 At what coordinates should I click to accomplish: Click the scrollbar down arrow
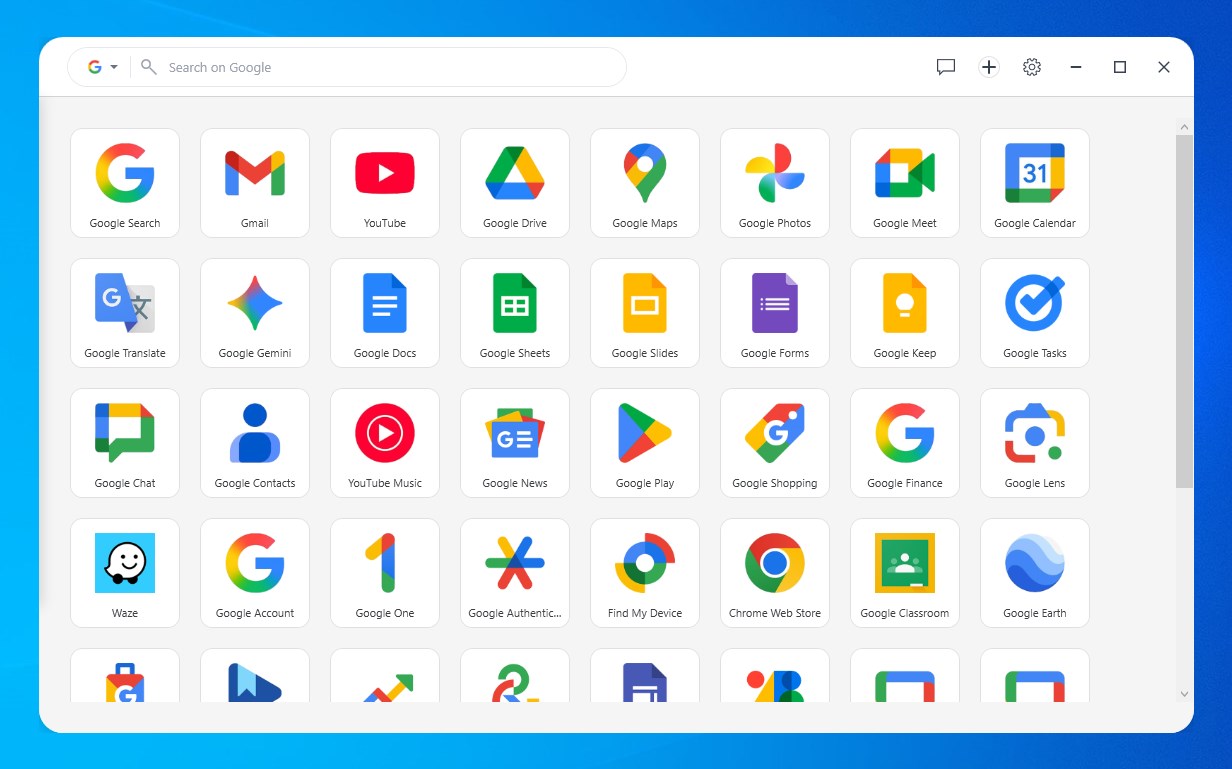tap(1184, 694)
